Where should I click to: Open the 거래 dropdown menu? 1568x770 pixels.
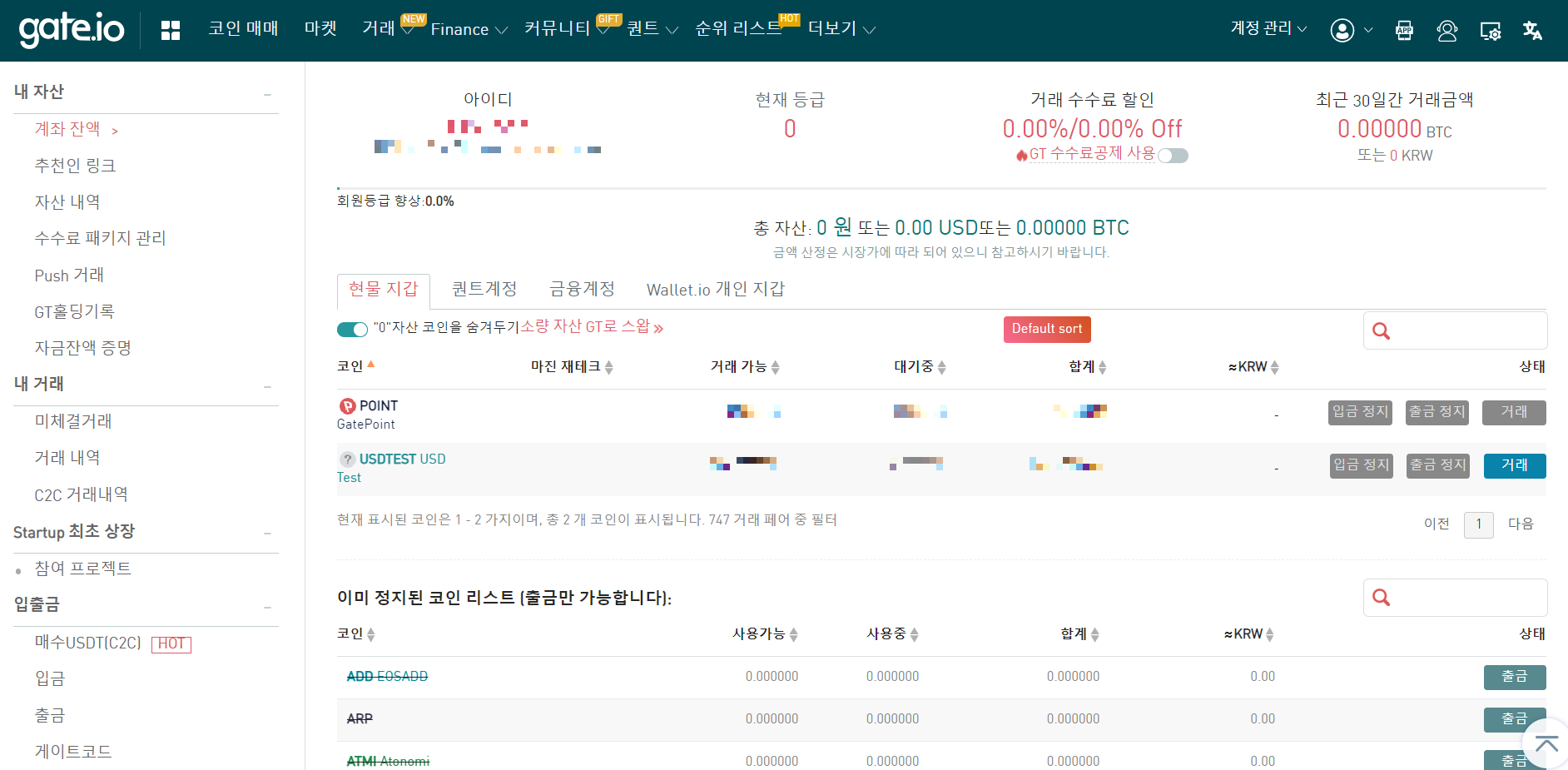point(388,28)
